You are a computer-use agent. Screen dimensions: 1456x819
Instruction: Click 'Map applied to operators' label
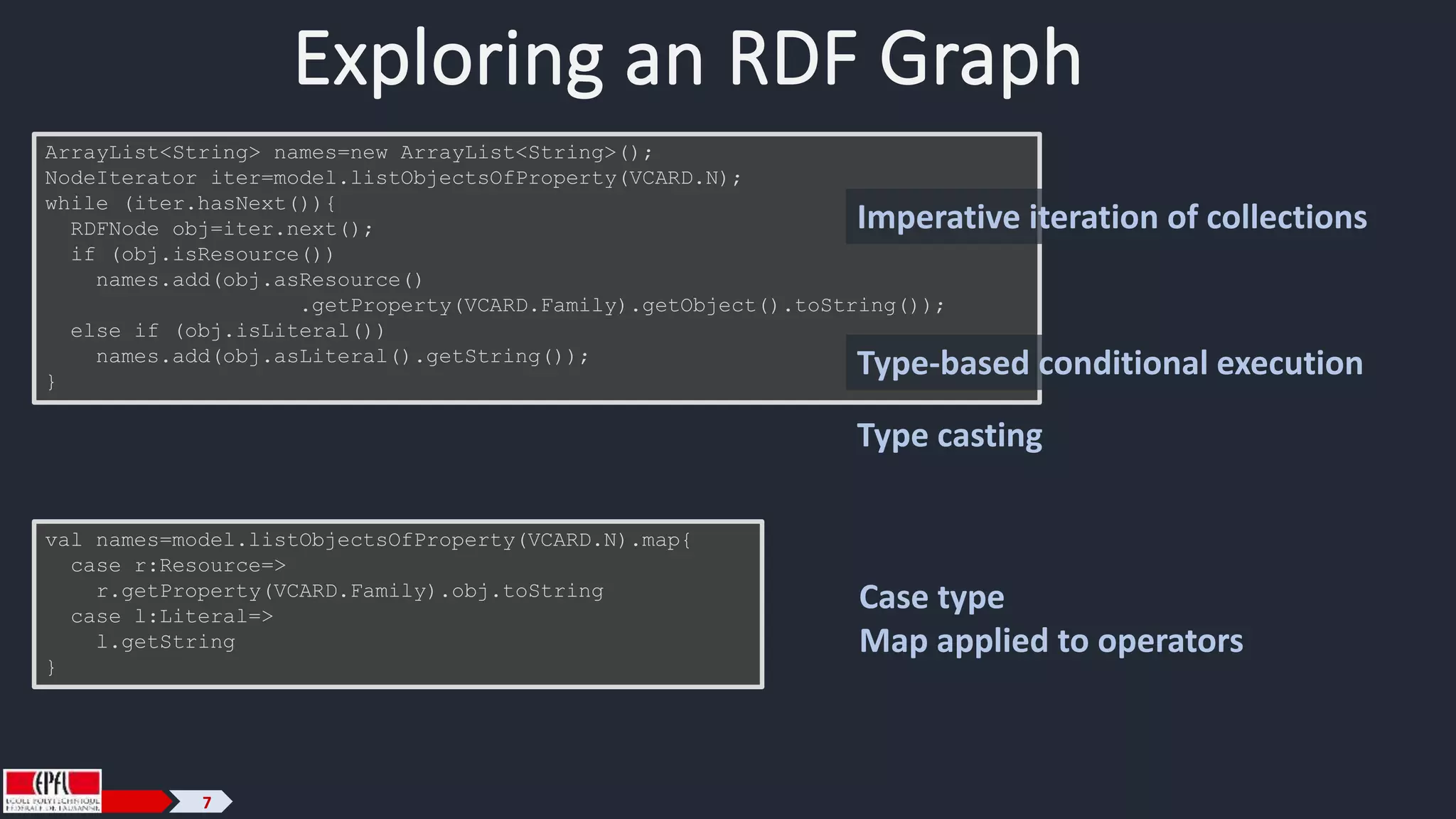pos(1051,641)
